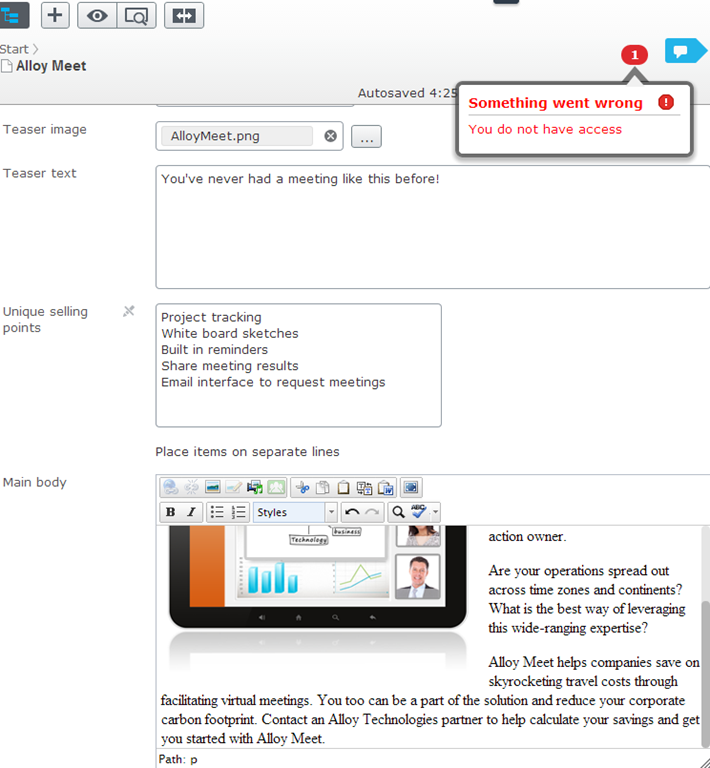
Task: Click the Paste clipboard icon
Action: (343, 488)
